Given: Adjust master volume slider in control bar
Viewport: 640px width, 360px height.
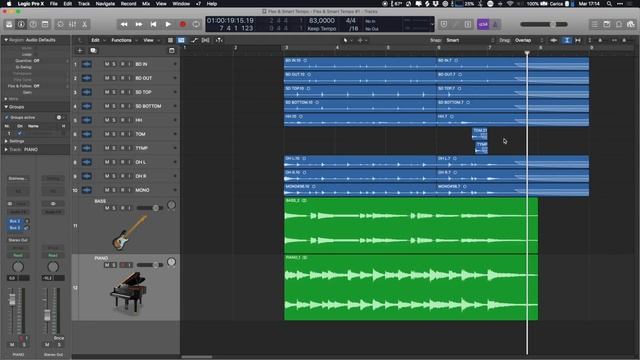Looking at the screenshot, I should [544, 24].
